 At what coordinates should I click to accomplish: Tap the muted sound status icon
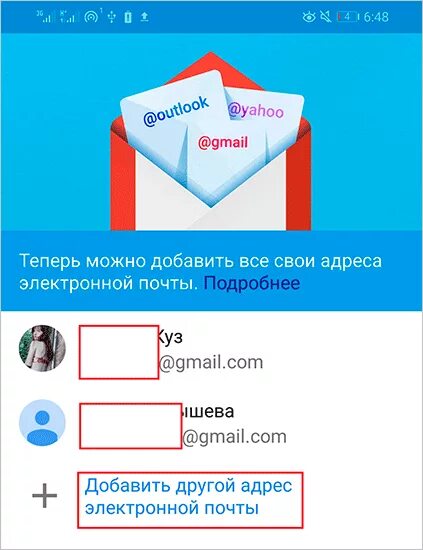(326, 17)
